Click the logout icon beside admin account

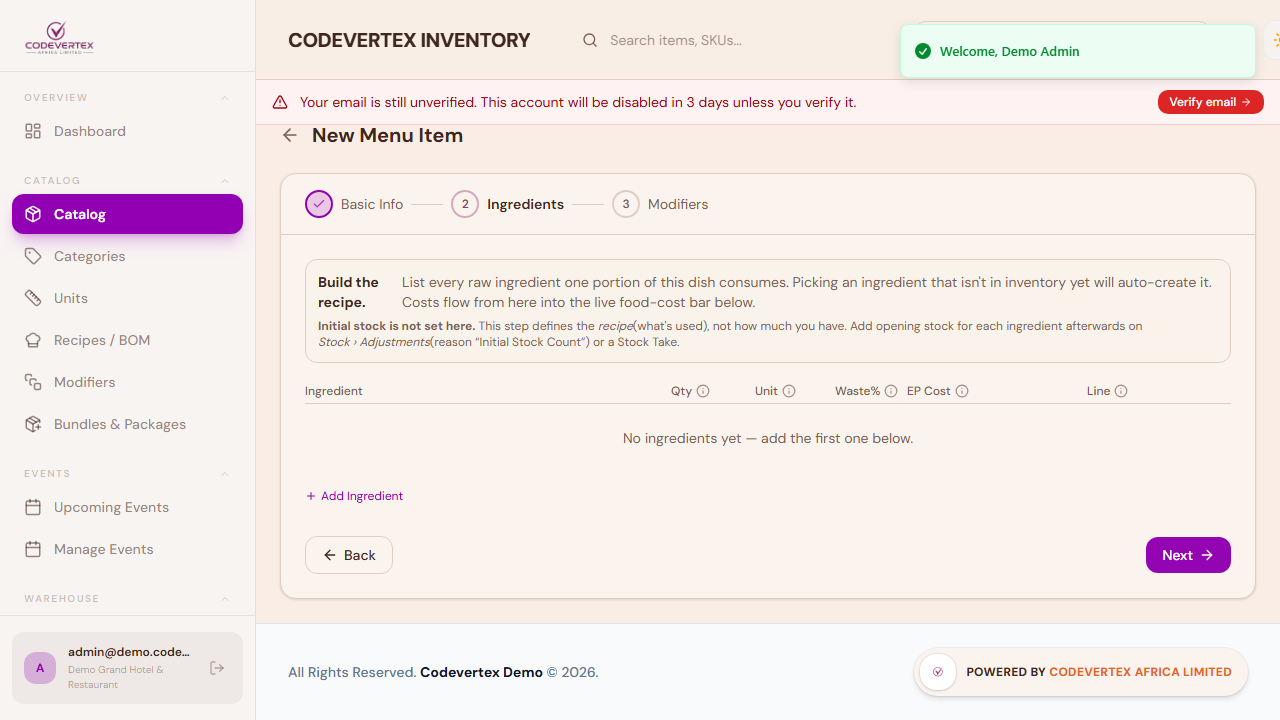click(217, 668)
